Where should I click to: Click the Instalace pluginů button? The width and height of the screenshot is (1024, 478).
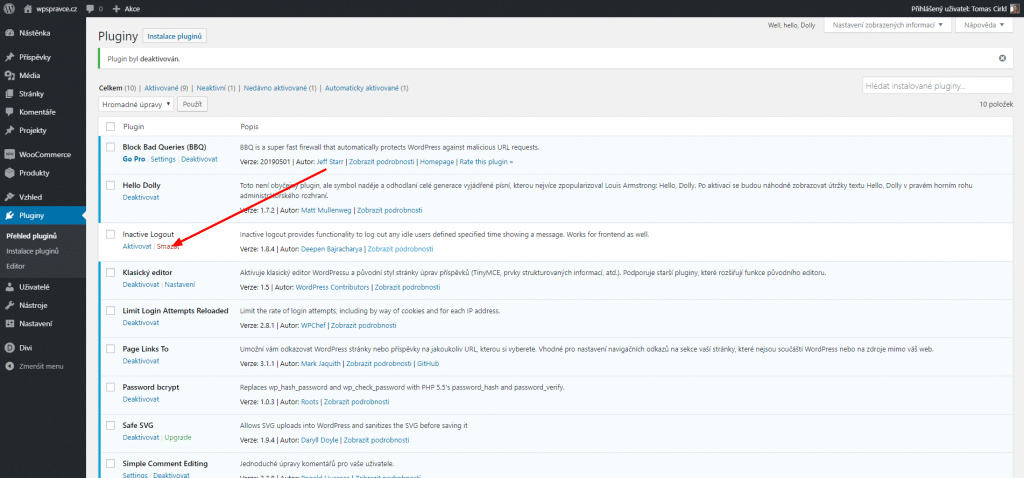(x=175, y=36)
